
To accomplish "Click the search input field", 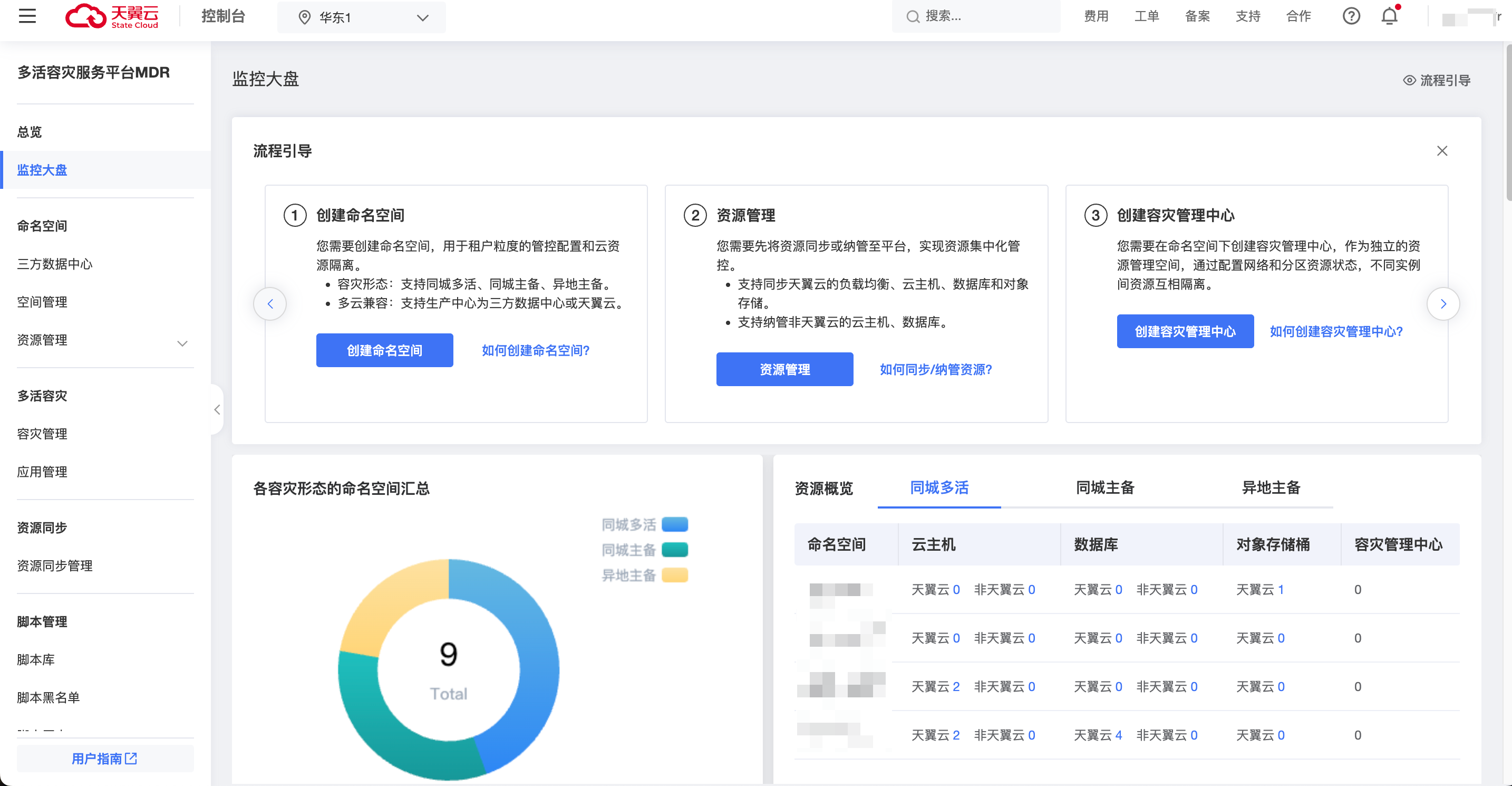I will click(975, 16).
